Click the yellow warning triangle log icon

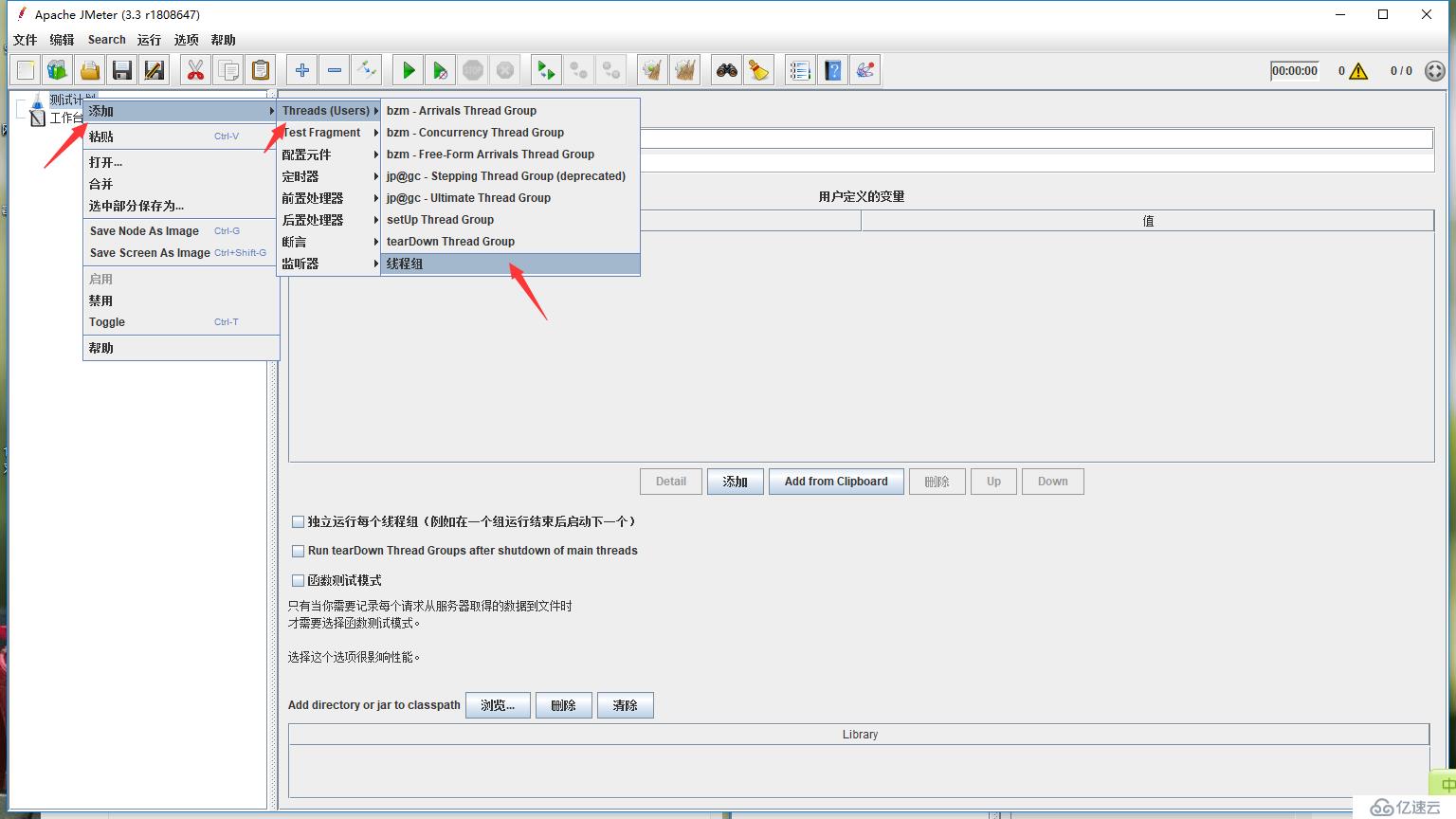(1358, 71)
